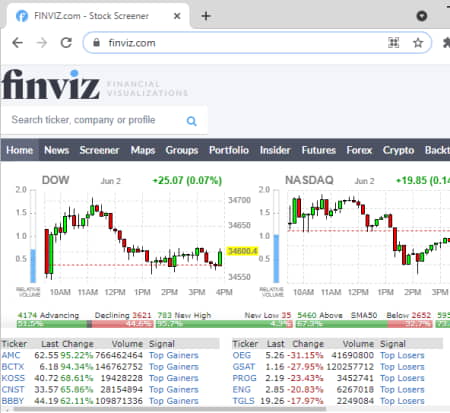Image resolution: width=450 pixels, height=413 pixels.
Task: Open the Screener menu item
Action: pos(99,150)
